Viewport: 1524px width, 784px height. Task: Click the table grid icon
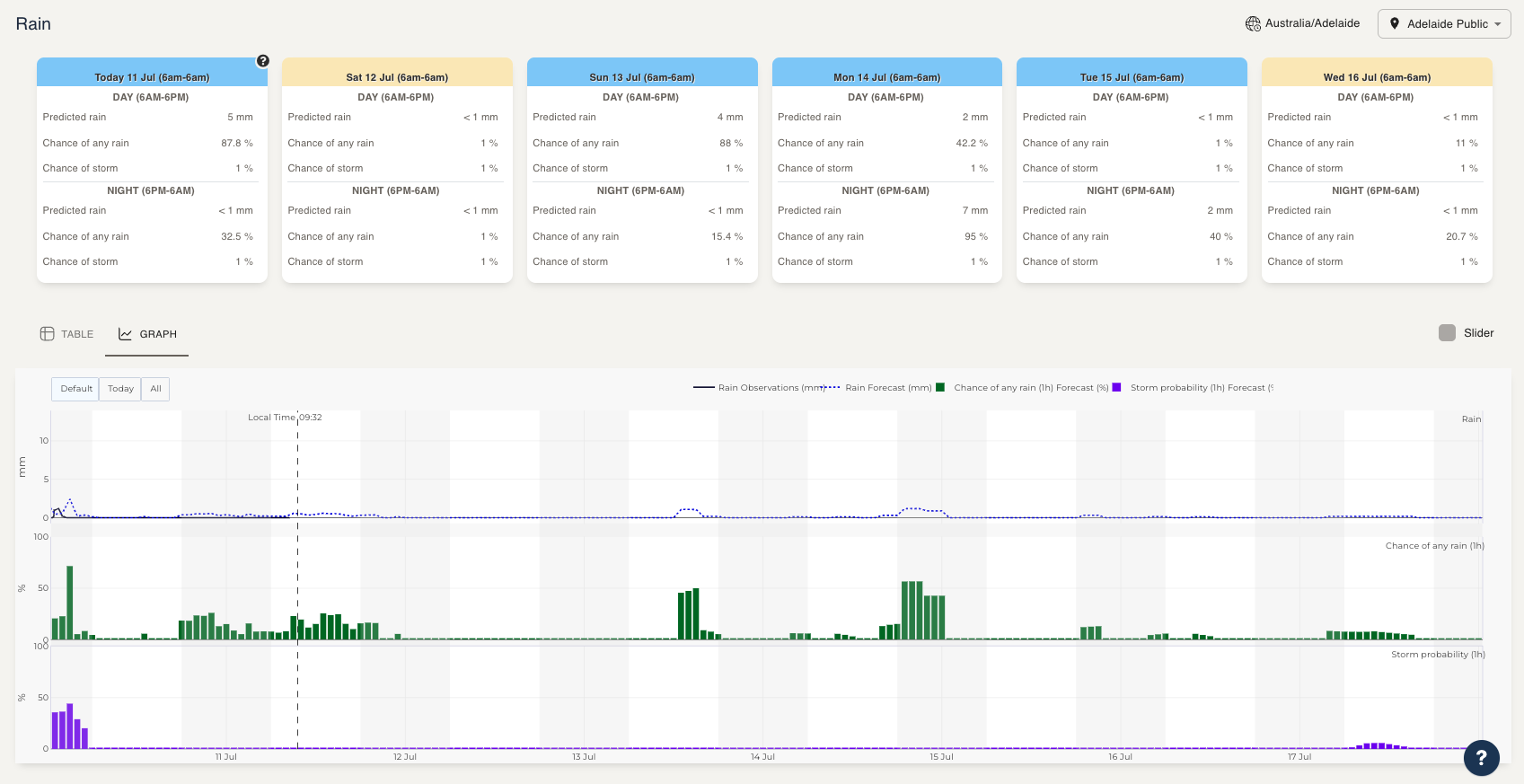click(48, 334)
